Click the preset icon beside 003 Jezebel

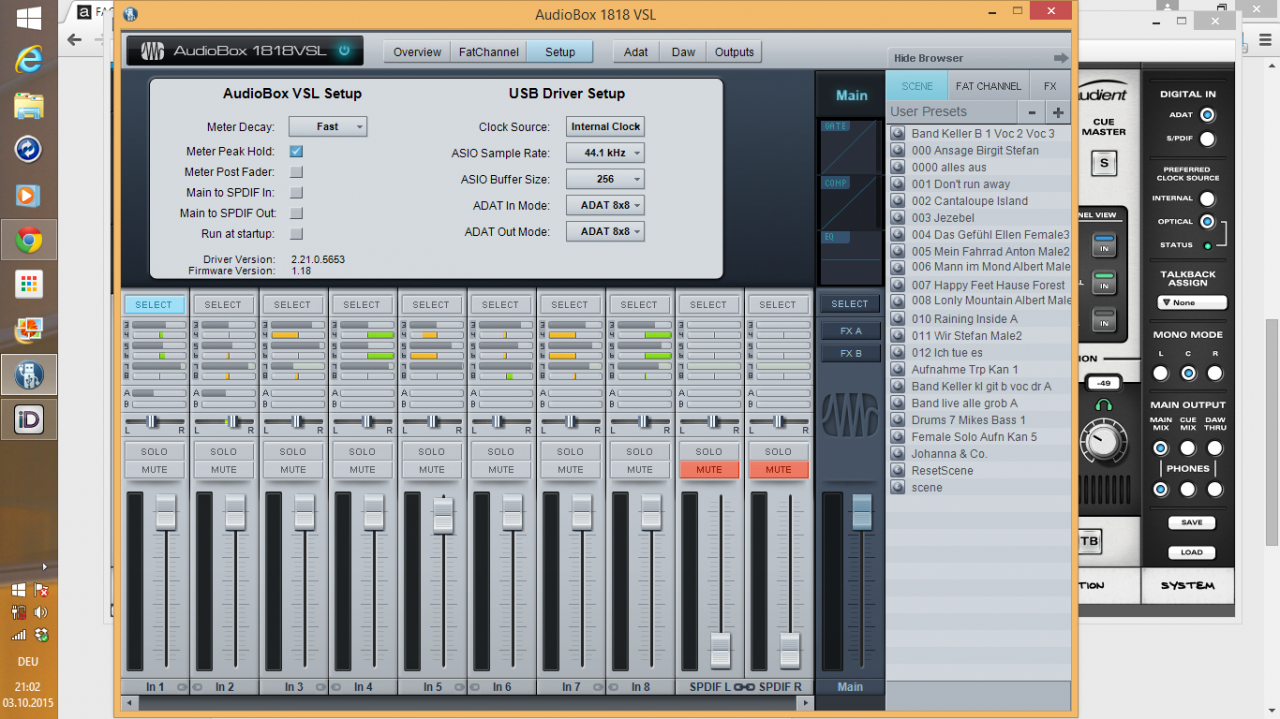898,218
